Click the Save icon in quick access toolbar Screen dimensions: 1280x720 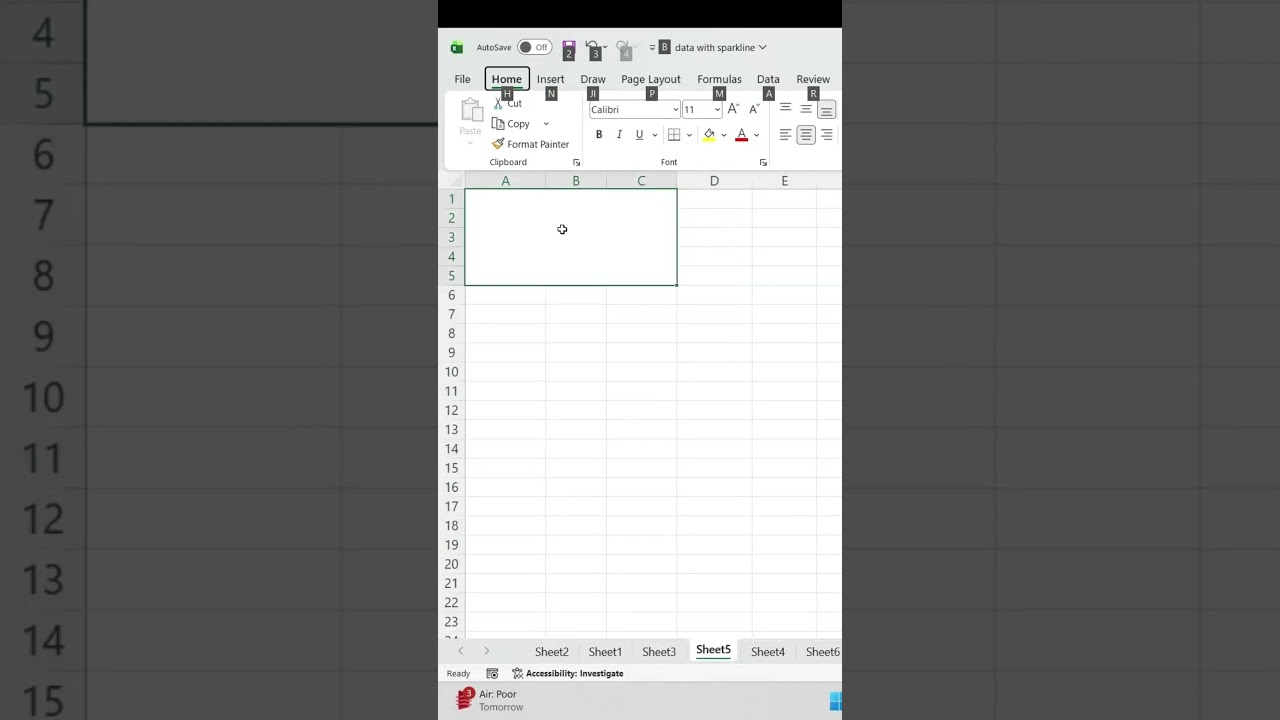(x=568, y=47)
